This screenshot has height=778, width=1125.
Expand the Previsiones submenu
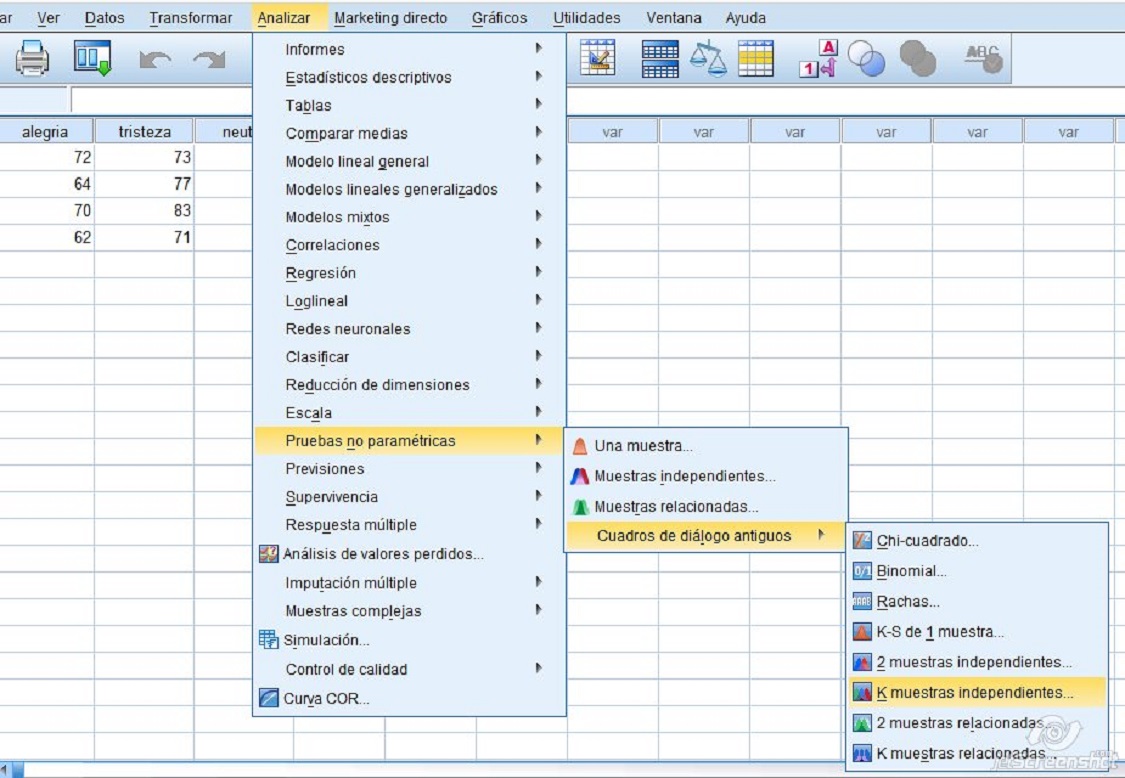[x=409, y=469]
